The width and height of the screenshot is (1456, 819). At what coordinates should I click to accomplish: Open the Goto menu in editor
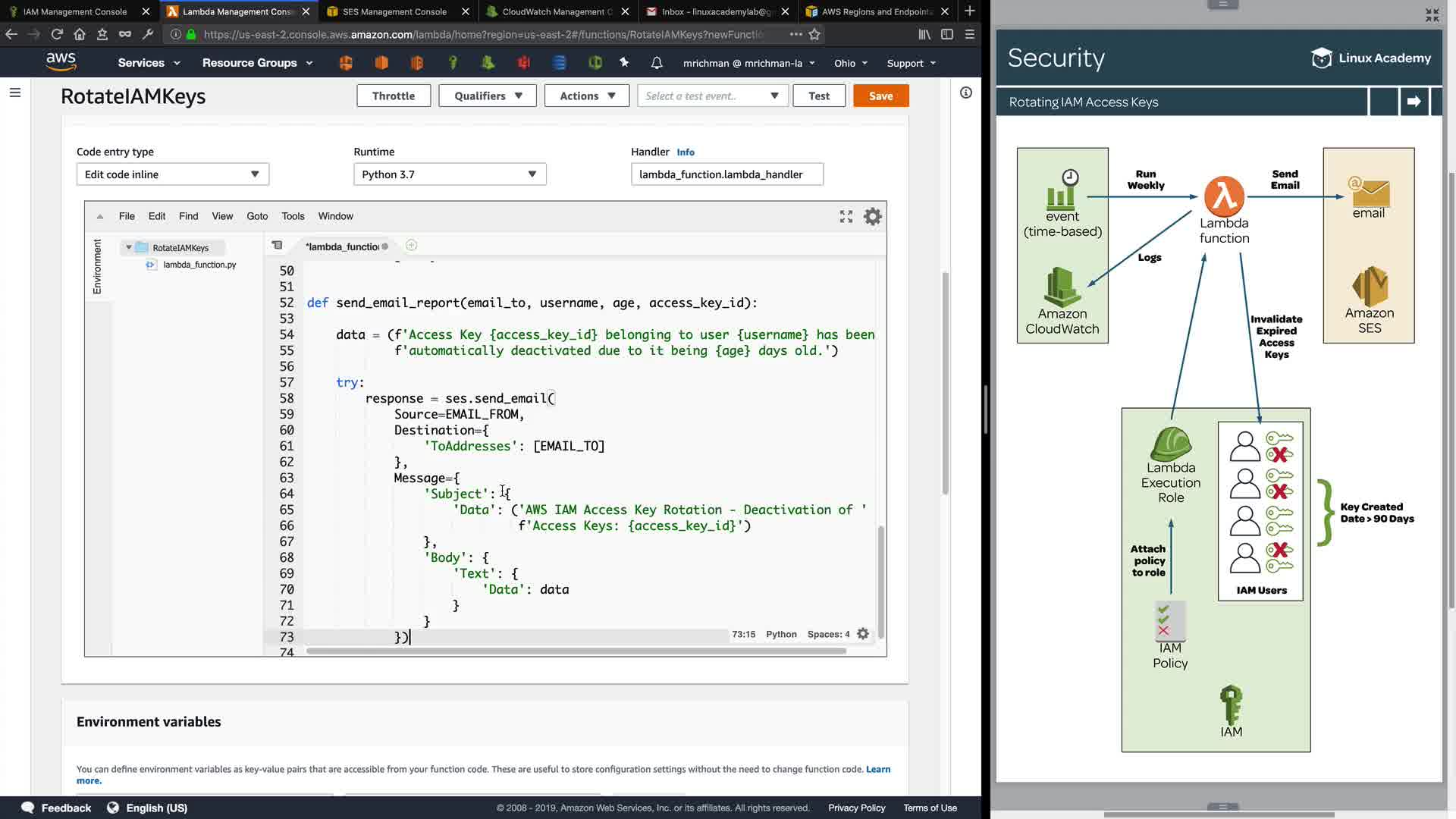(257, 216)
